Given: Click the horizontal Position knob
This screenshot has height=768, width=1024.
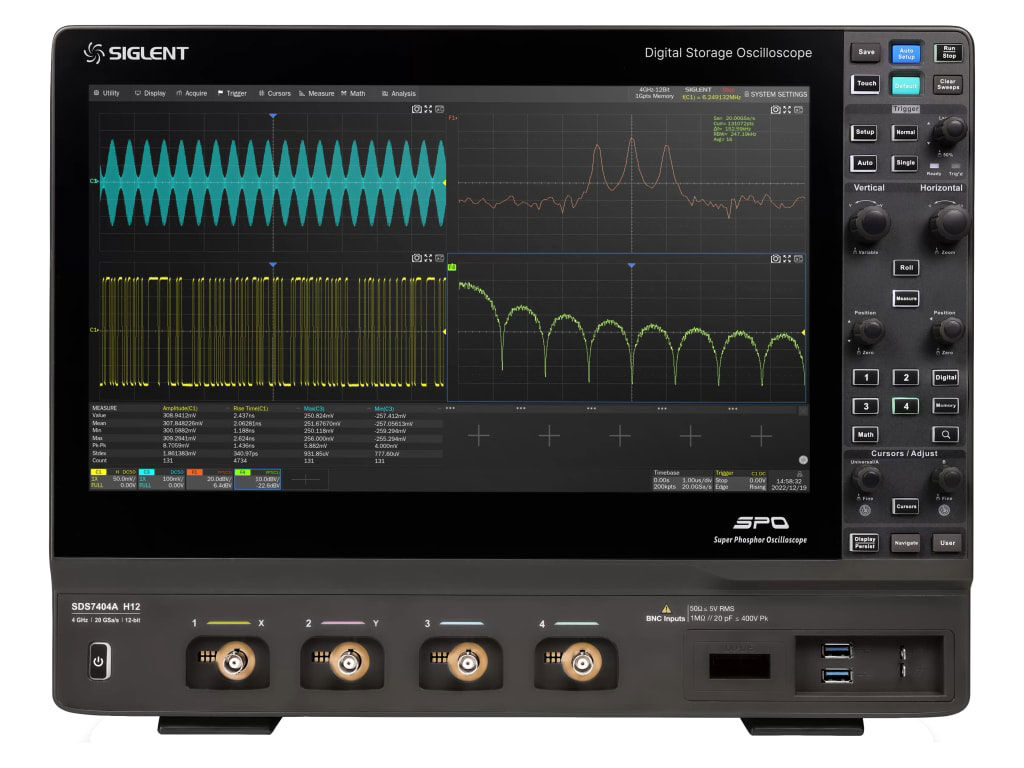Looking at the screenshot, I should click(947, 332).
